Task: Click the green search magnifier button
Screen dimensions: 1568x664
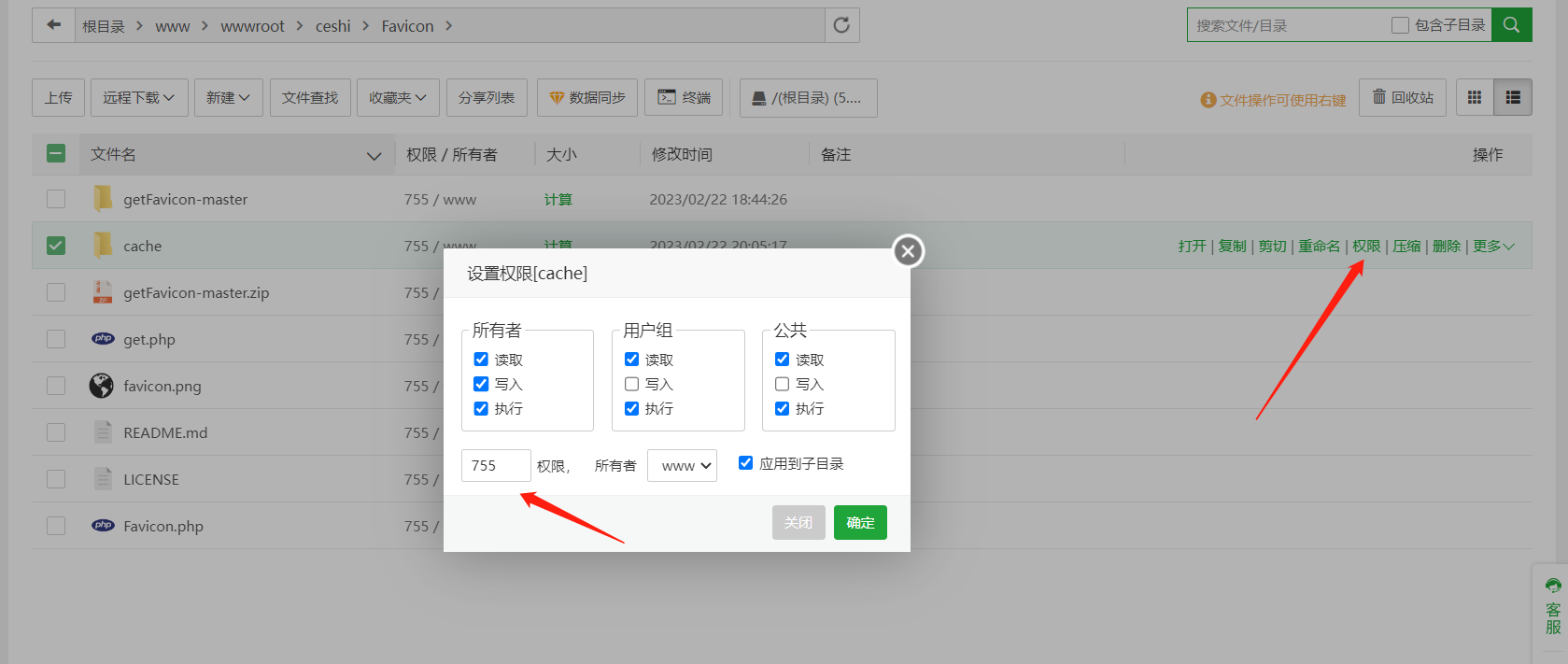Action: (x=1511, y=25)
